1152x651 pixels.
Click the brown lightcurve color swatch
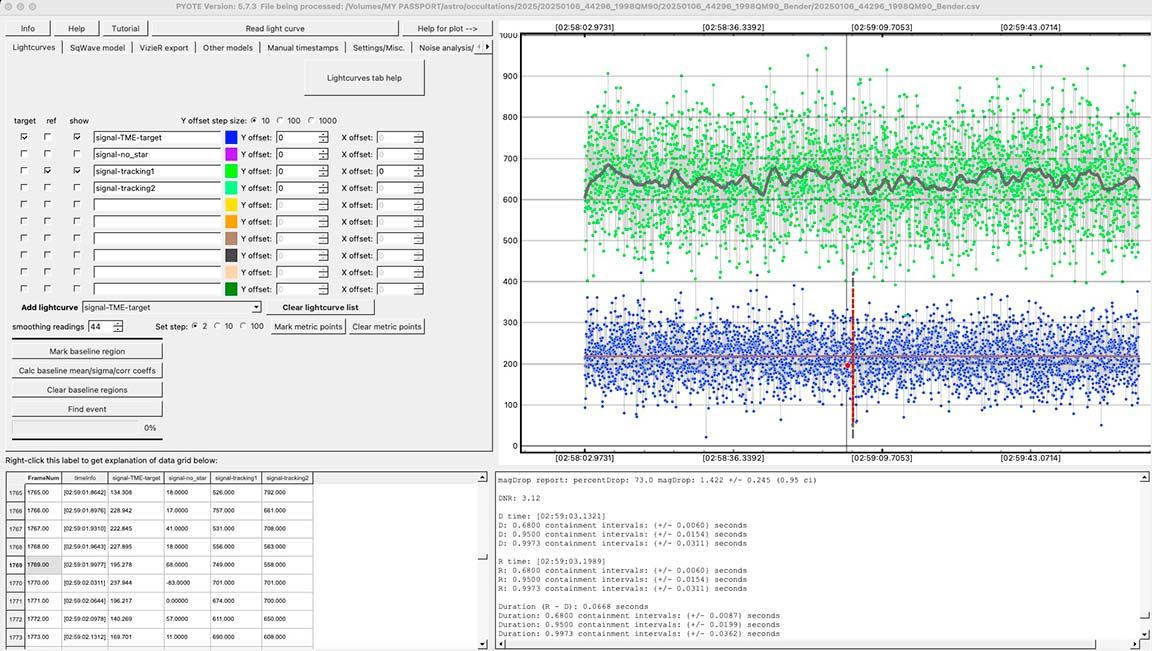(x=231, y=239)
